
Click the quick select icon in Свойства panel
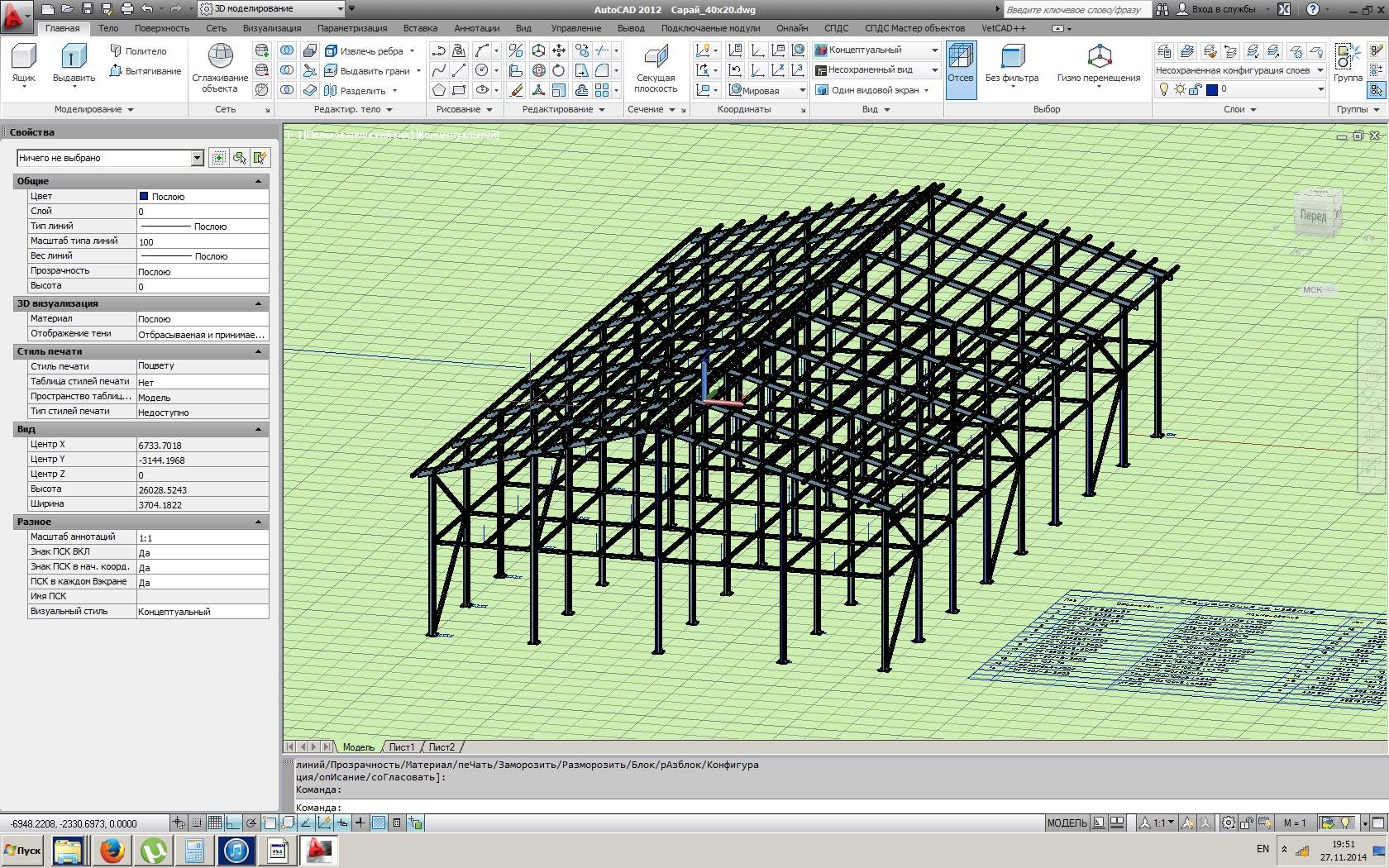(x=260, y=158)
